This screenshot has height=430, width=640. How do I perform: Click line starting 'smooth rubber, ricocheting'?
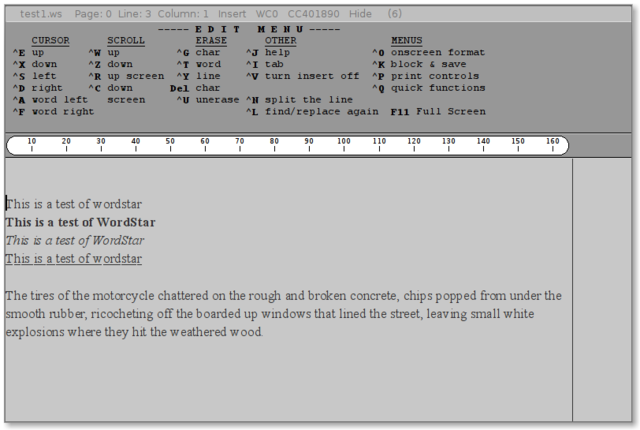tap(270, 314)
